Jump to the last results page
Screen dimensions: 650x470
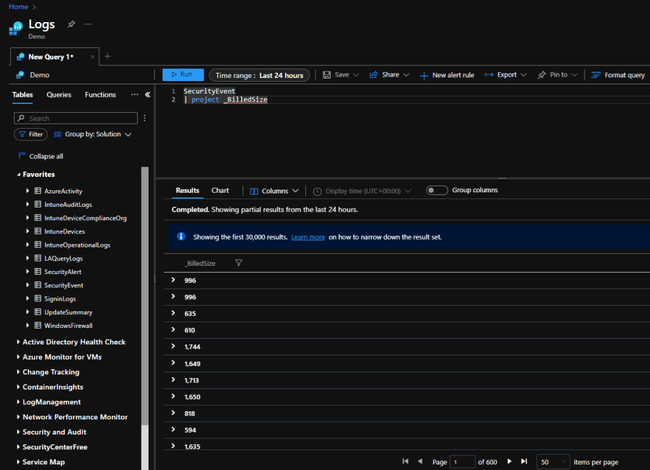click(x=524, y=461)
